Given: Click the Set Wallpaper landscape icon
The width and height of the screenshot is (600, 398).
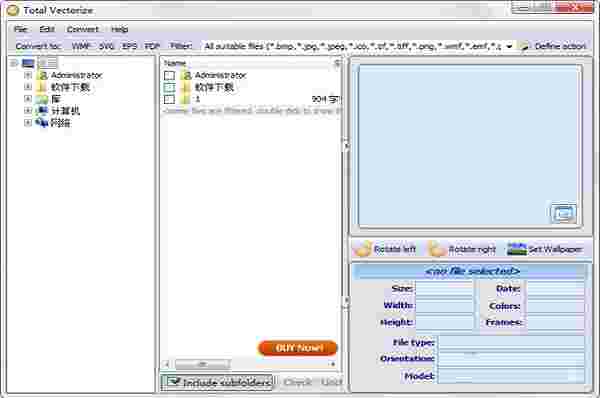Looking at the screenshot, I should 517,249.
